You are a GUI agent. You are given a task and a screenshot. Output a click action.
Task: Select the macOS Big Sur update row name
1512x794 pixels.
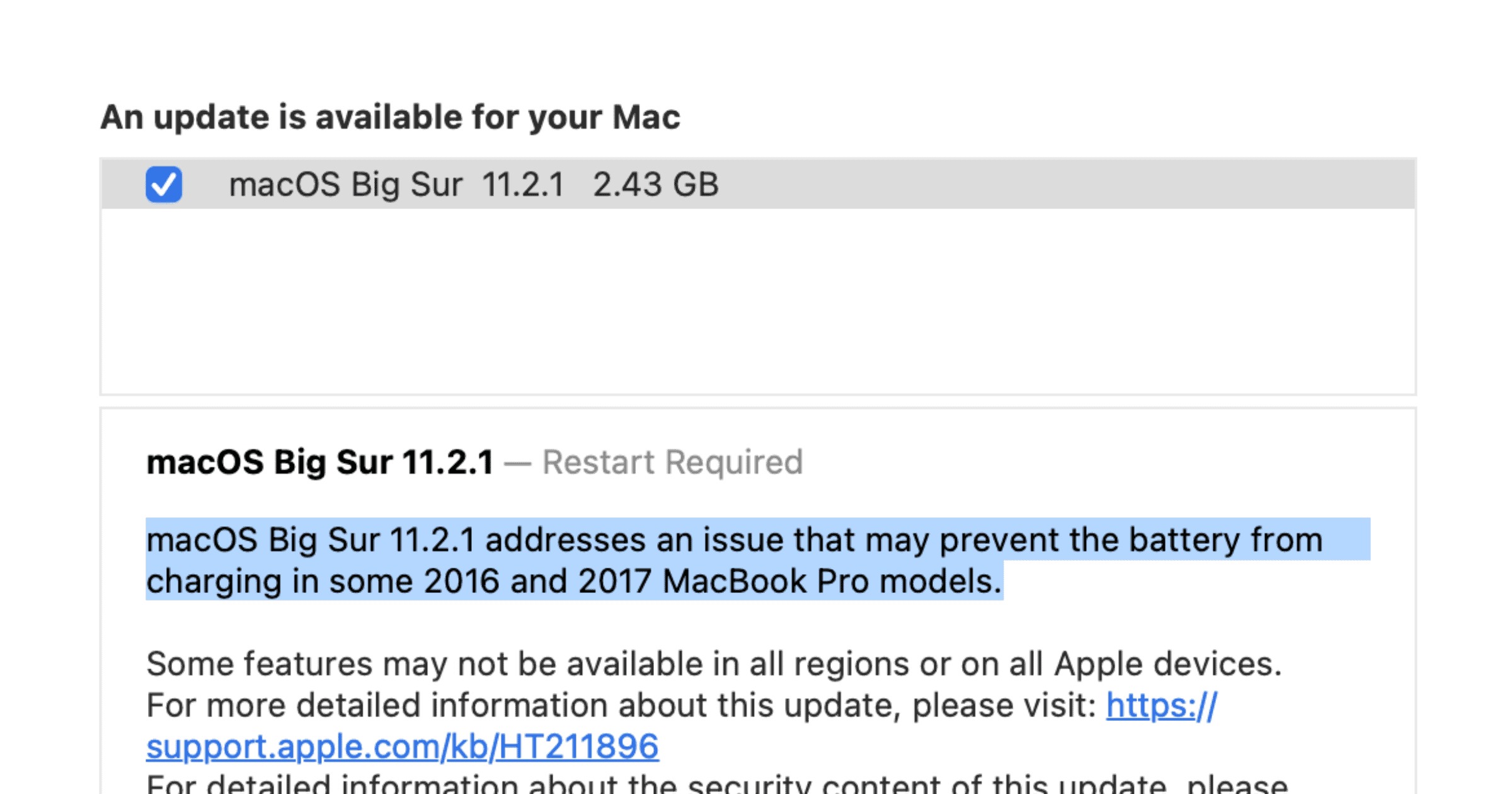click(345, 185)
